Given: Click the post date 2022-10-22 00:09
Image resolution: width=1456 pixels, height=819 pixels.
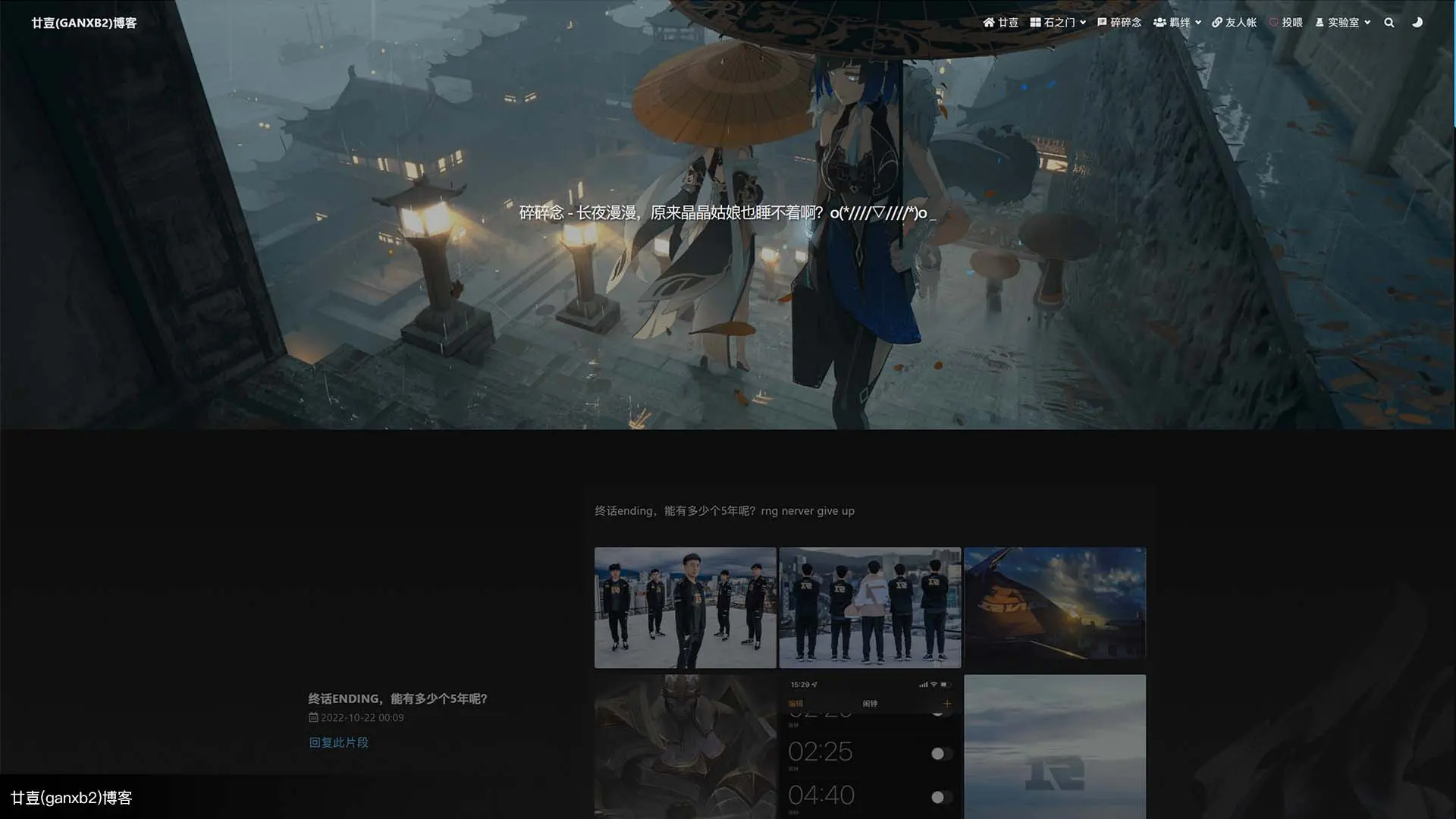Looking at the screenshot, I should 362,717.
